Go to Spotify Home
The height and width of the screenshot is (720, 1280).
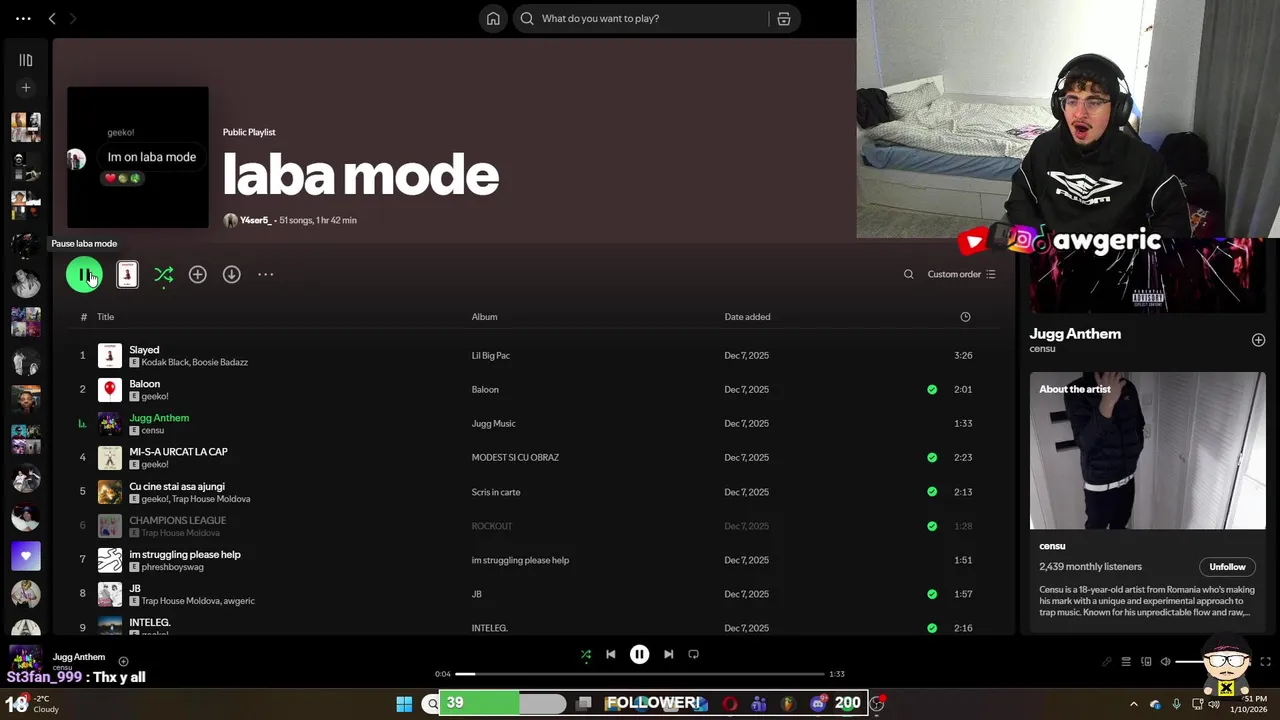(x=493, y=18)
